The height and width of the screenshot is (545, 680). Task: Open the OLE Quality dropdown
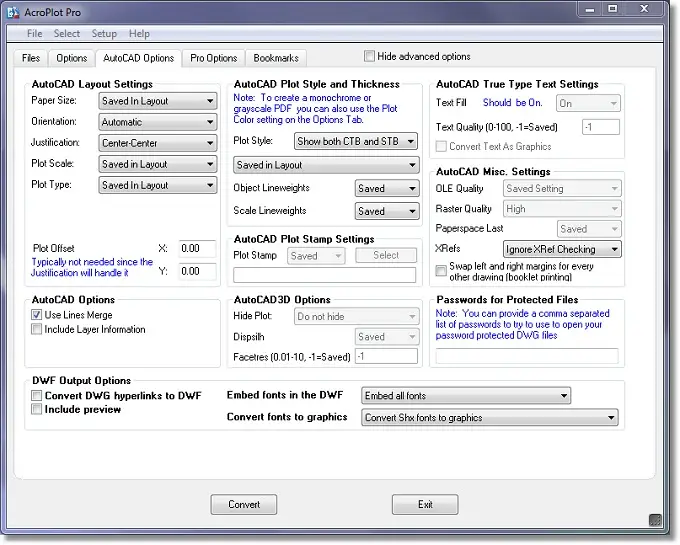562,189
